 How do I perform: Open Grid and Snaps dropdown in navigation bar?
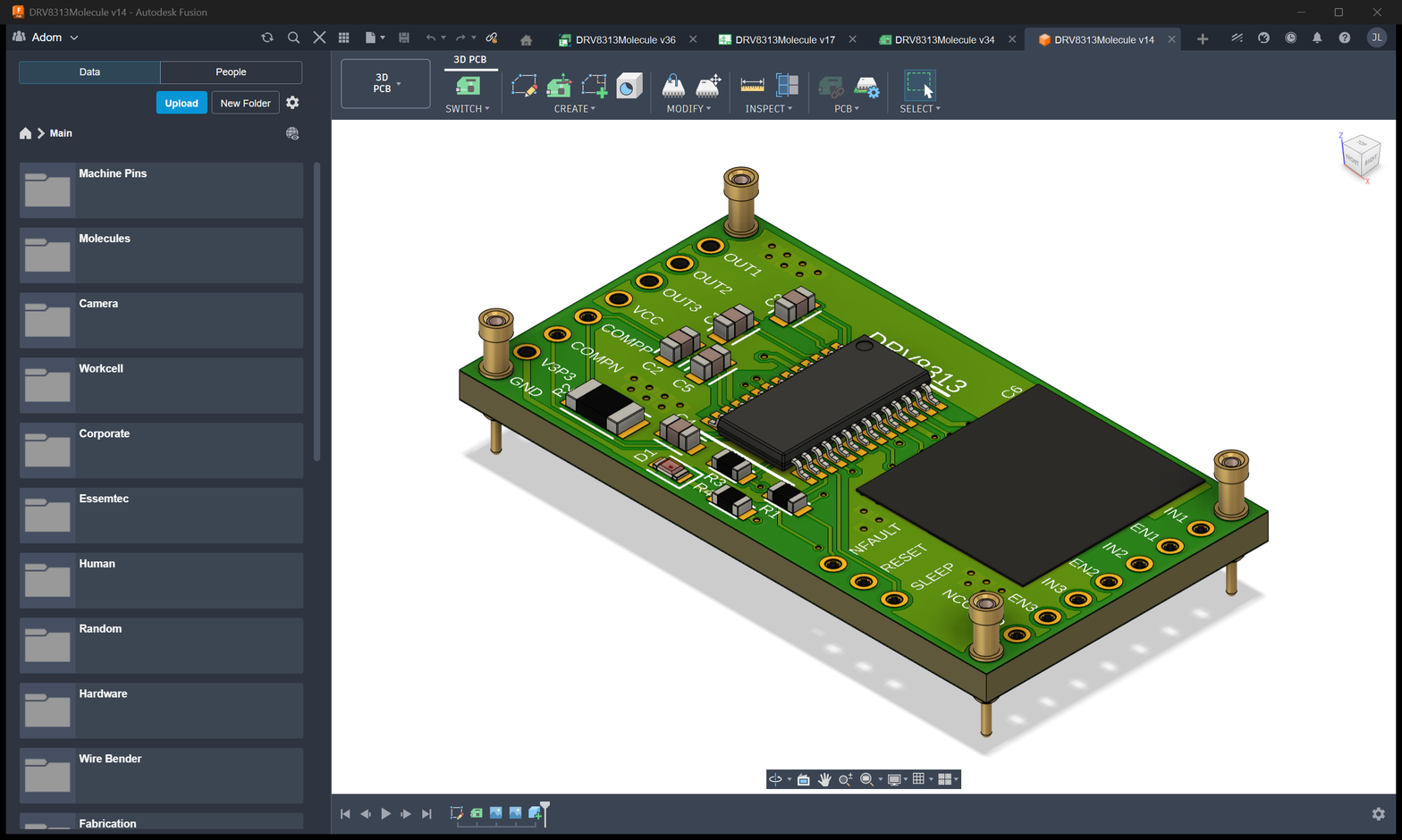(x=922, y=779)
